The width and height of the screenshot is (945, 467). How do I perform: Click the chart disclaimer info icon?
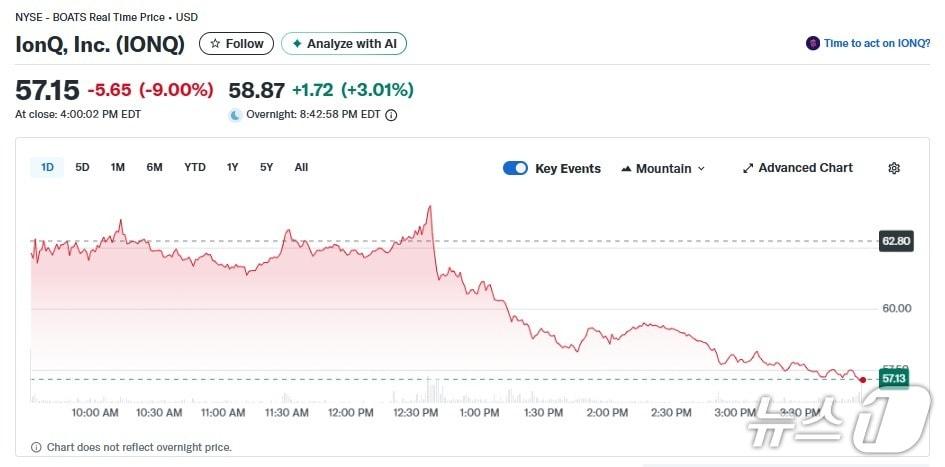click(x=36, y=447)
